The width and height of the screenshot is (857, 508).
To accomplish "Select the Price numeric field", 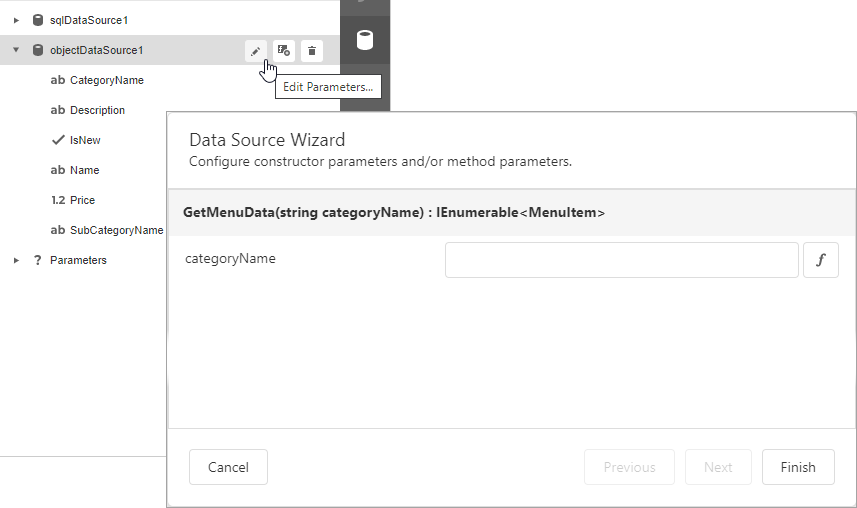I will click(x=82, y=200).
